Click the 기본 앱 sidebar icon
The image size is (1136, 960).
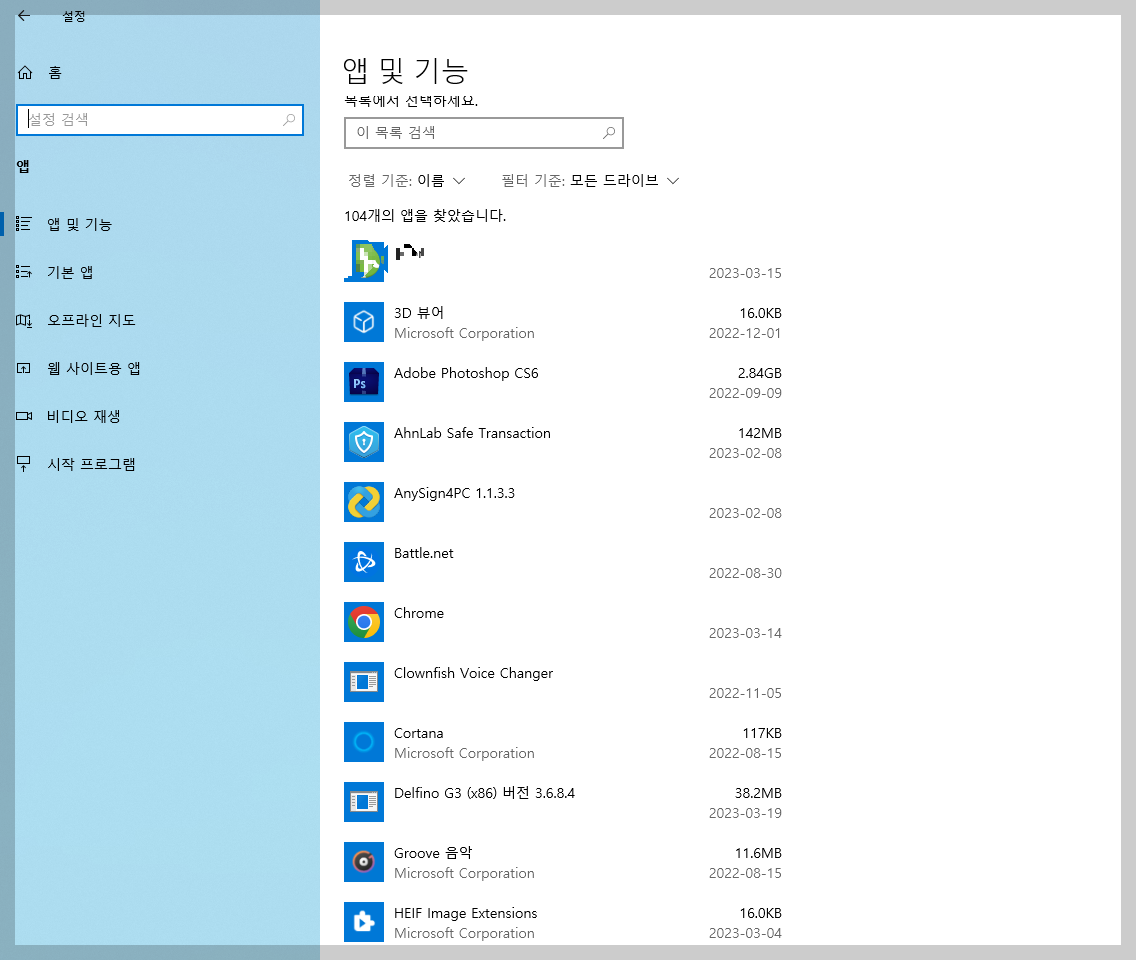[24, 272]
